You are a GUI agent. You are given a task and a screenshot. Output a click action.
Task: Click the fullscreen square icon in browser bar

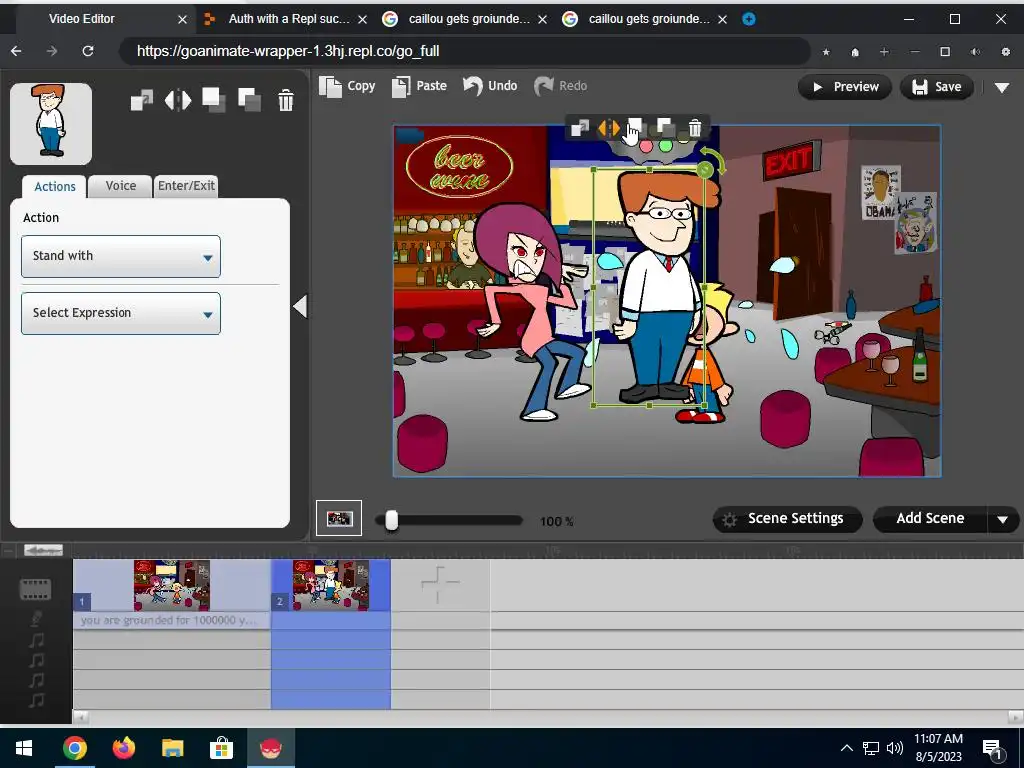click(x=945, y=52)
